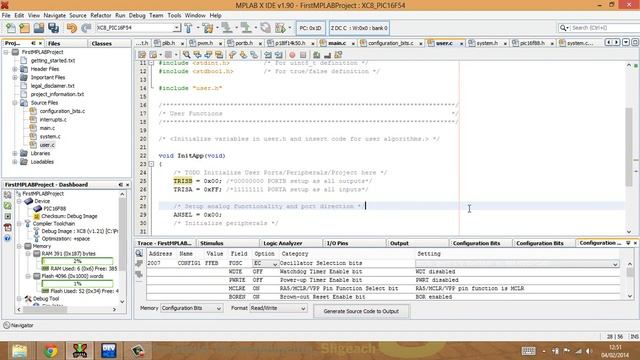Click the New Project toolbar icon
Image resolution: width=640 pixels, height=360 pixels.
tap(24, 28)
